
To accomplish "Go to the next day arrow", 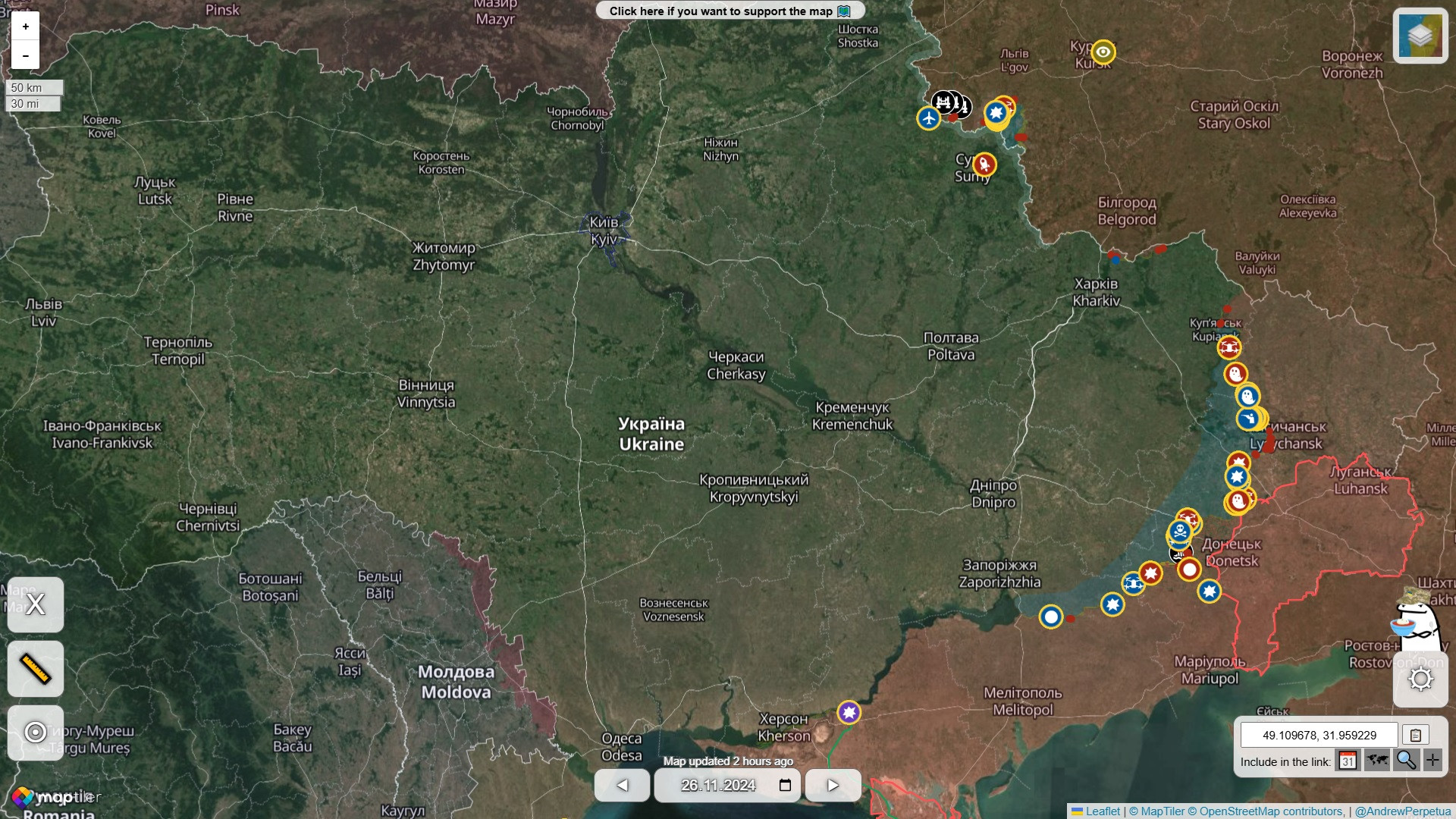I will point(833,785).
